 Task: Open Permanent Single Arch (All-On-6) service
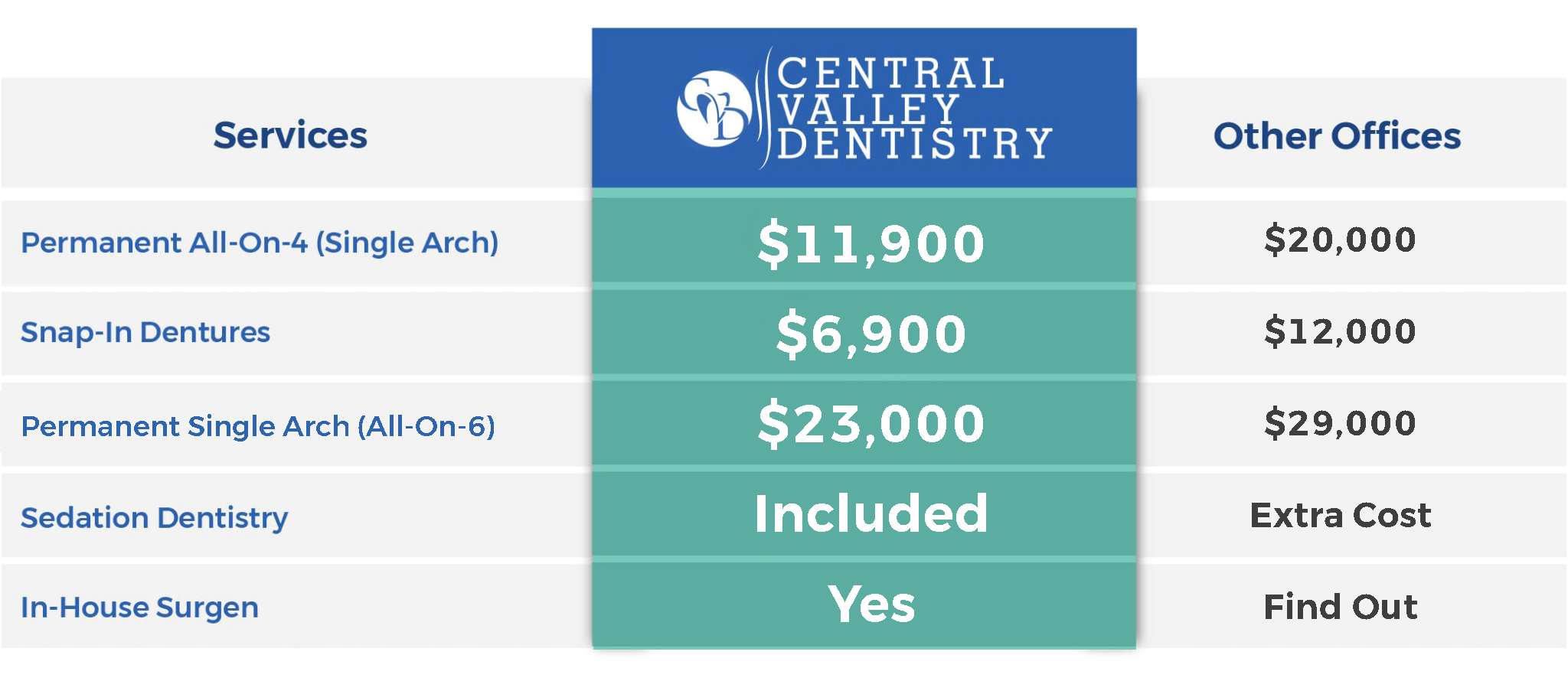[x=258, y=426]
